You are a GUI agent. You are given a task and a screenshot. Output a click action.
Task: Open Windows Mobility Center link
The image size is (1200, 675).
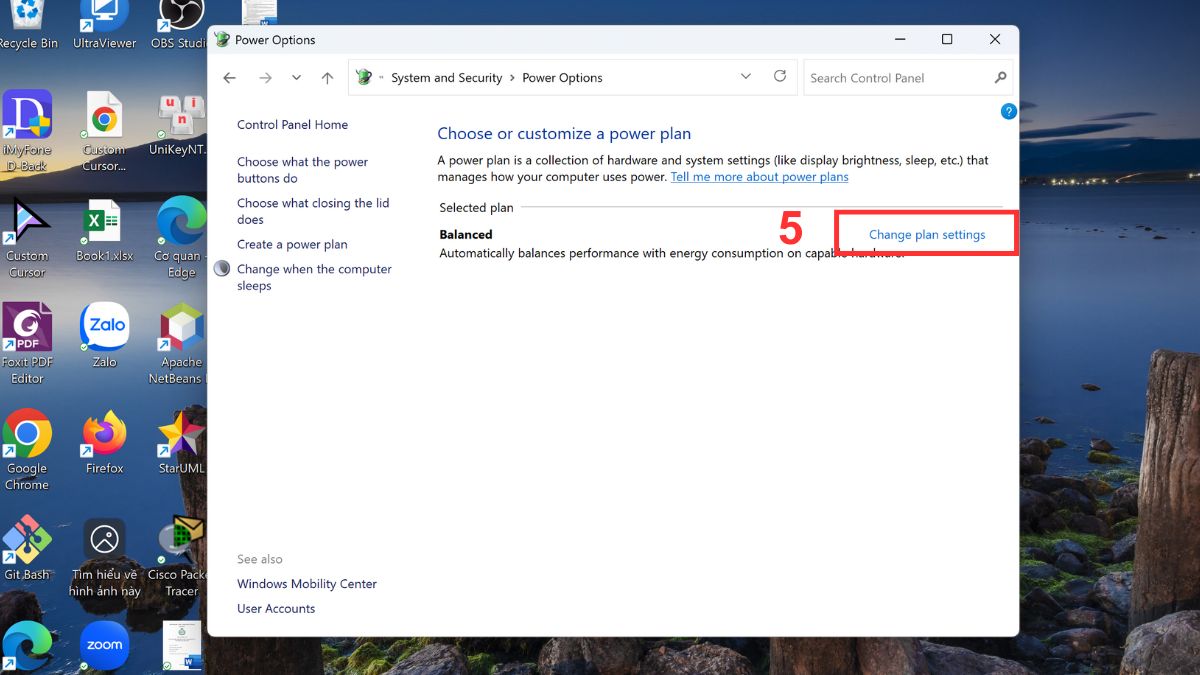tap(306, 584)
